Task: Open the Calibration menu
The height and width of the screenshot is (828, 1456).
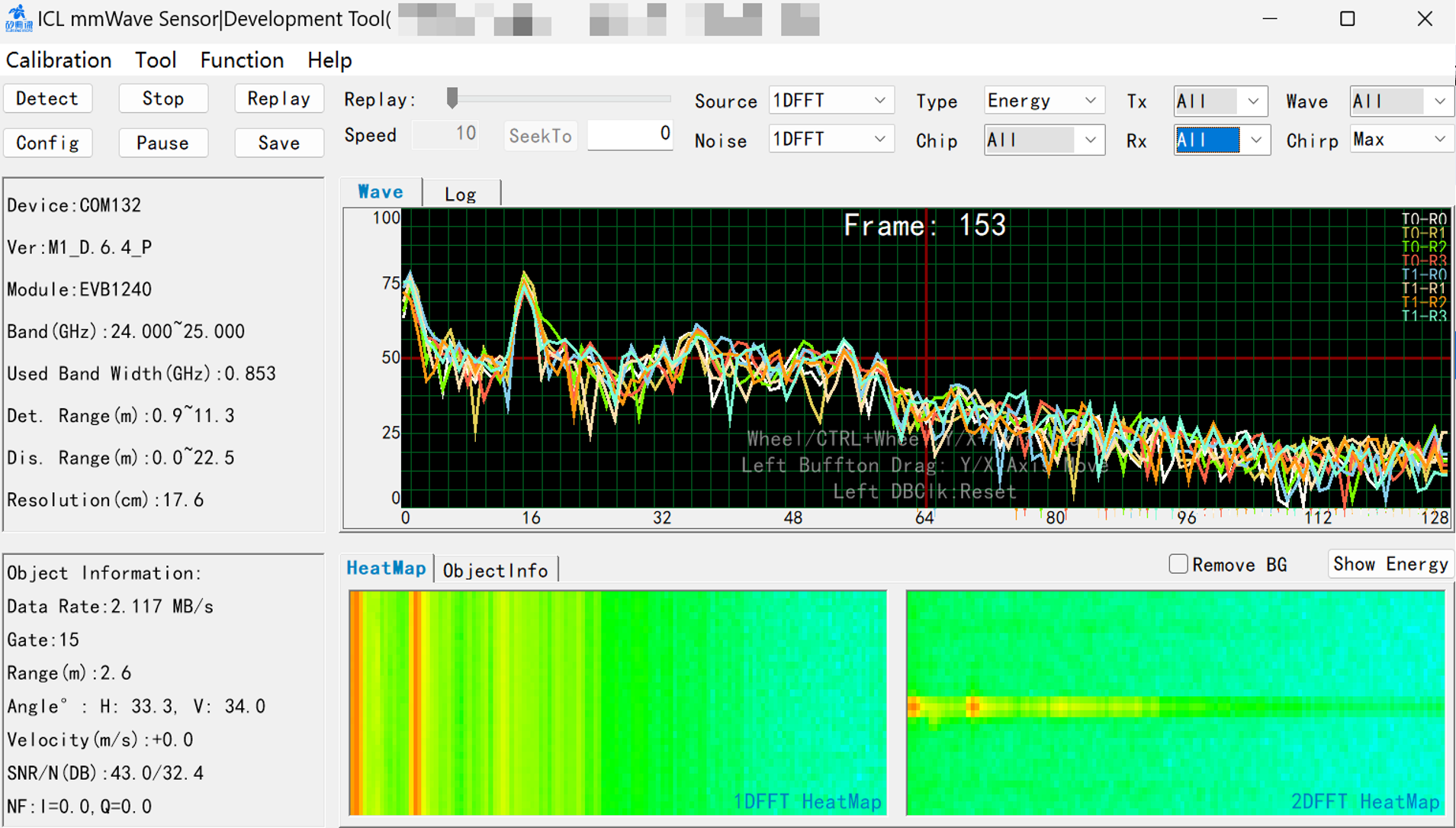Action: tap(59, 60)
